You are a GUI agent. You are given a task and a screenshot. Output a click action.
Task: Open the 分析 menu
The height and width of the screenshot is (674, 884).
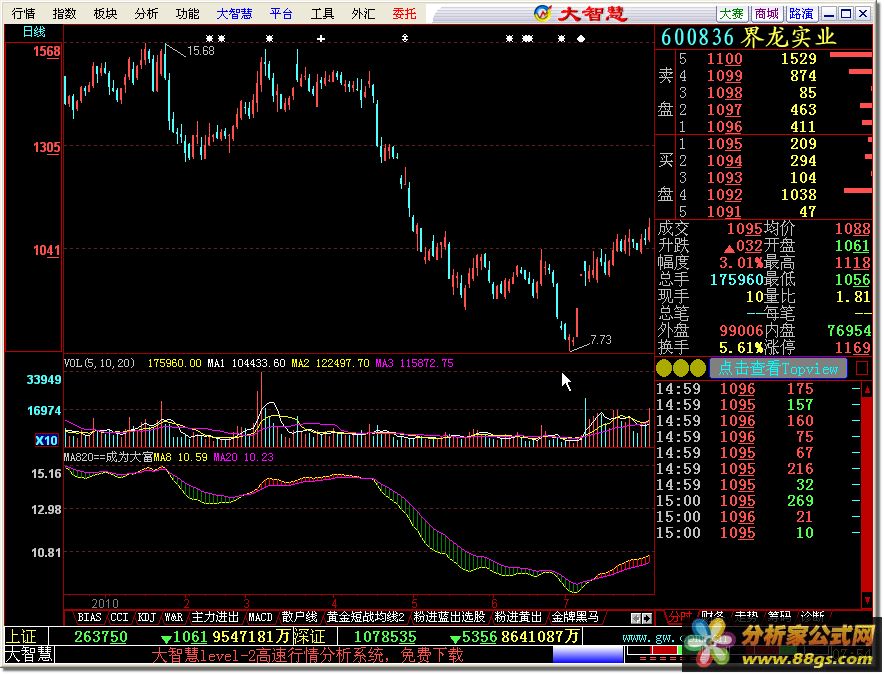click(x=147, y=13)
